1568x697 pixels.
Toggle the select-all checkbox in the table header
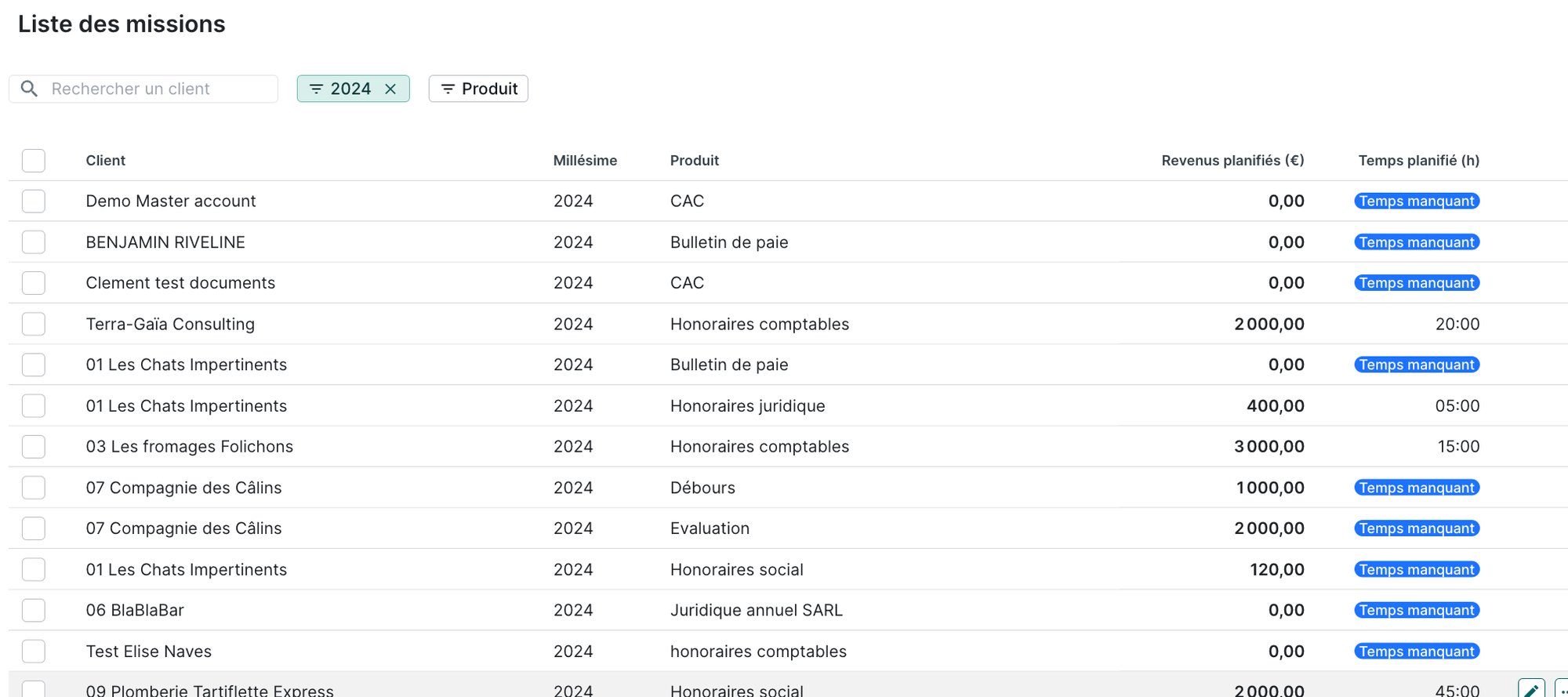(x=34, y=161)
